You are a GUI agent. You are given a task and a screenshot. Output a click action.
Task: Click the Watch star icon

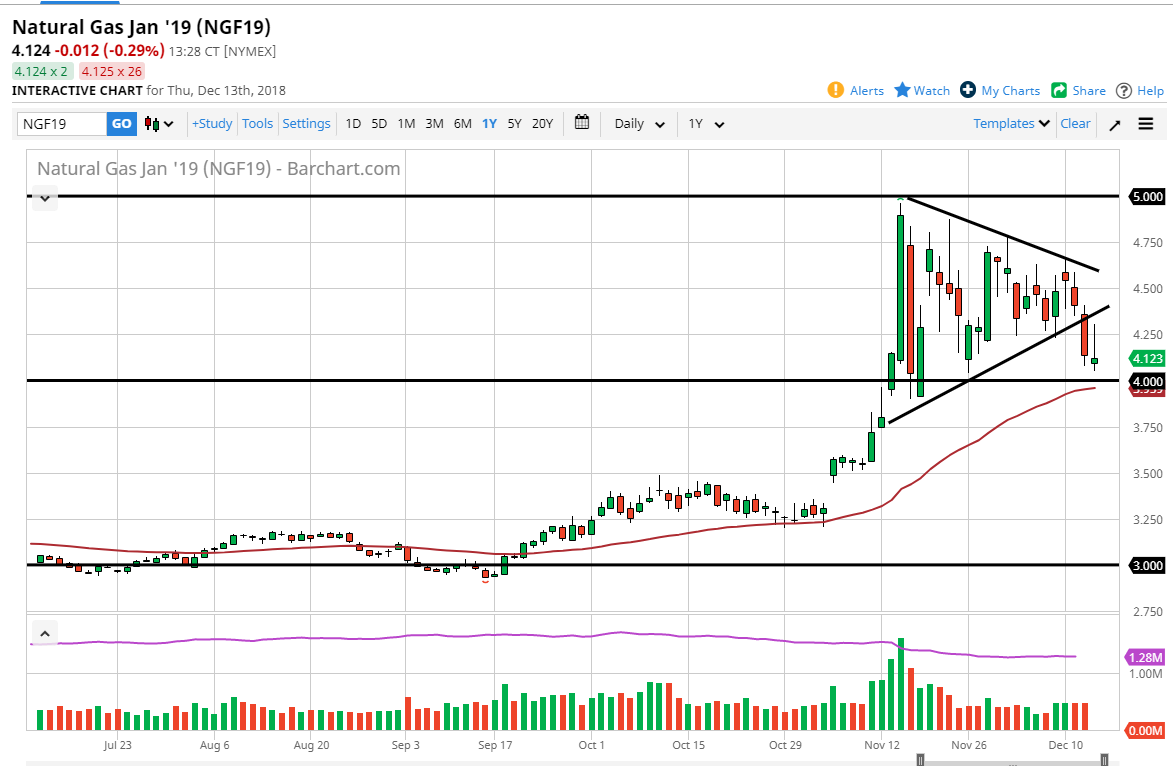tap(902, 90)
